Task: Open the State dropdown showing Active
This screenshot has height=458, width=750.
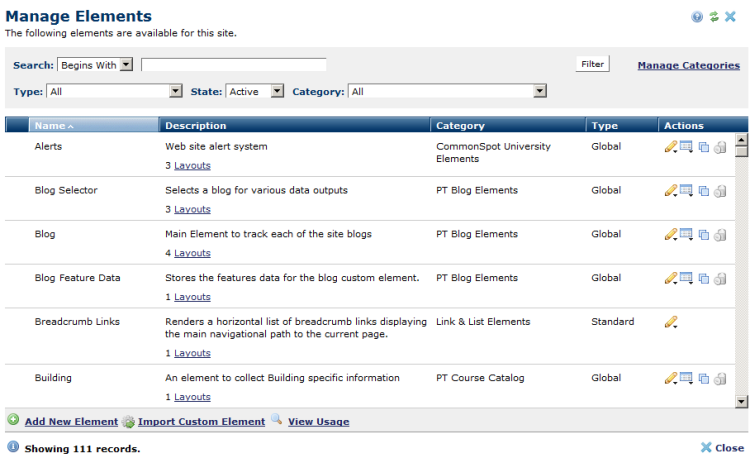Action: click(254, 91)
